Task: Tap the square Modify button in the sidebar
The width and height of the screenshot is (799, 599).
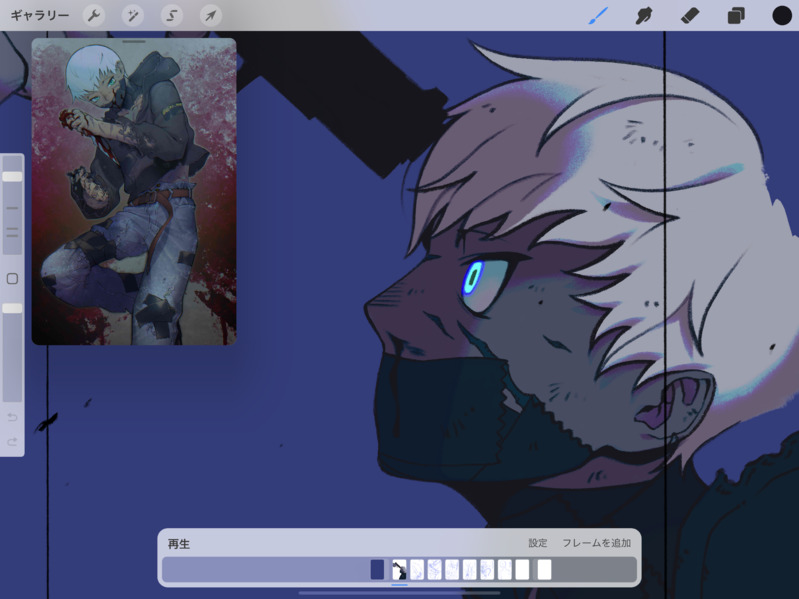Action: [x=12, y=279]
